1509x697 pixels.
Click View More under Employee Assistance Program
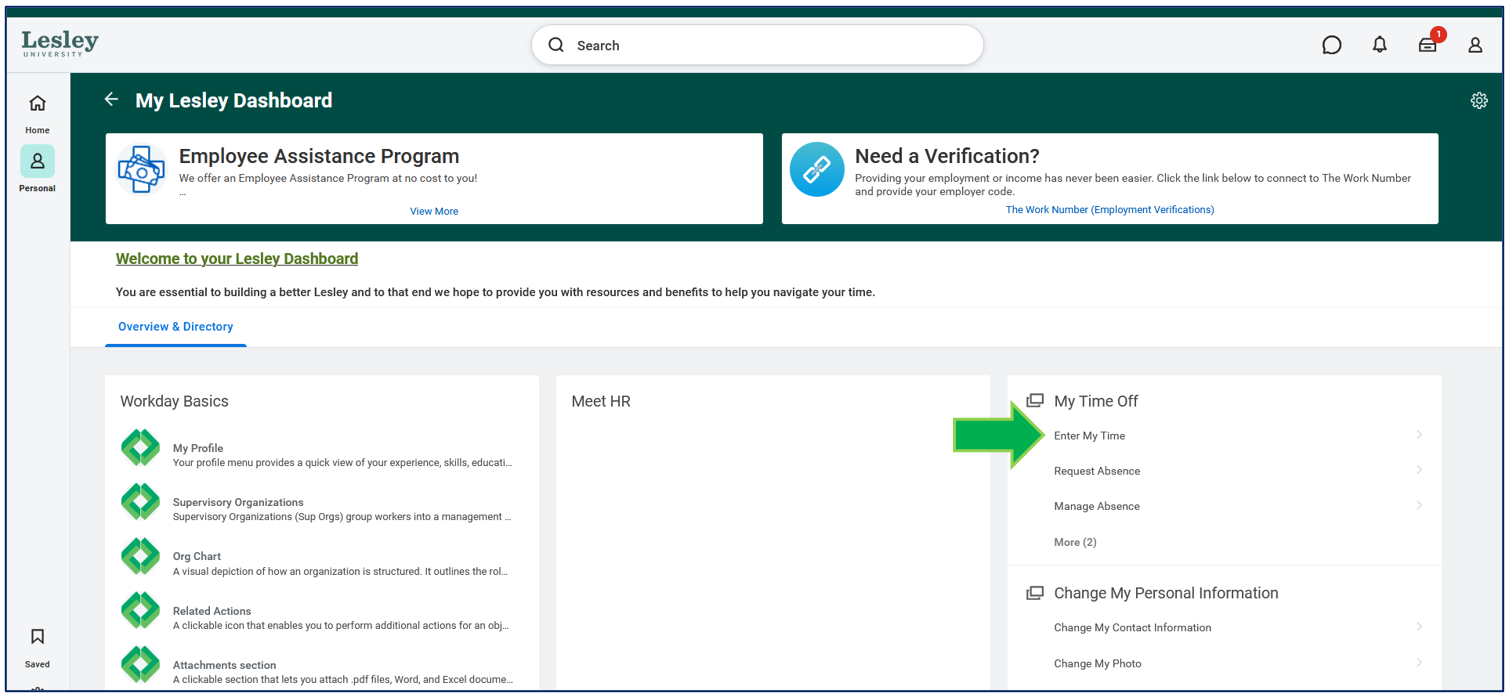(434, 211)
